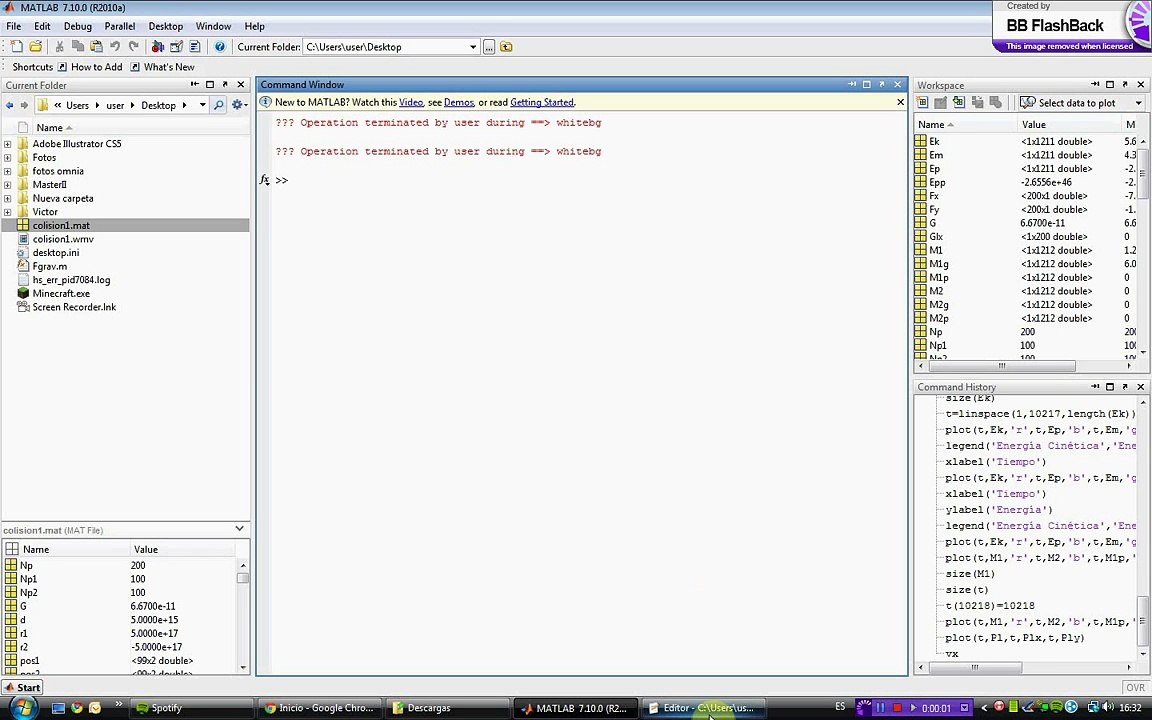Click the New M-file toolbar icon

17,47
